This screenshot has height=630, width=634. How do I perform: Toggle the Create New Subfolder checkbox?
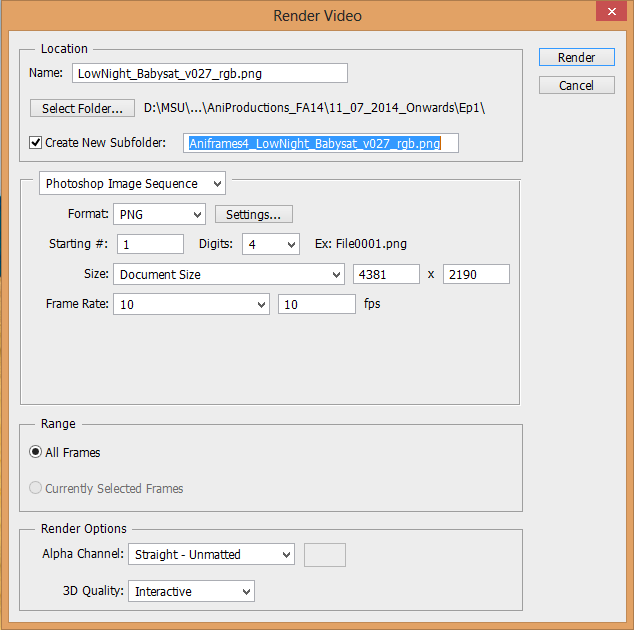(36, 143)
